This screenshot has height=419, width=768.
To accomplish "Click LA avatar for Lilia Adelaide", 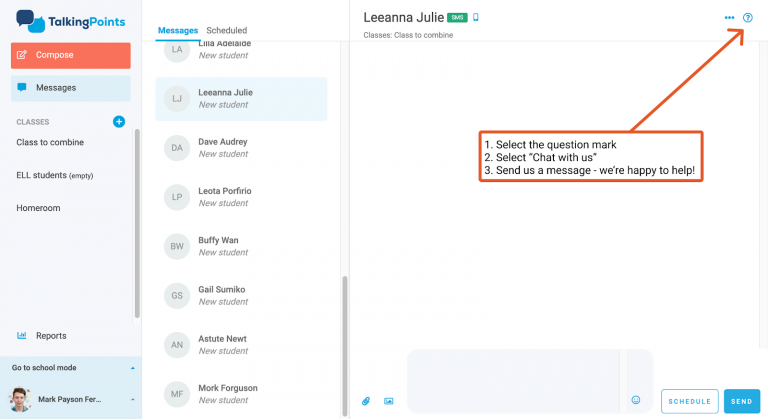I will coord(177,51).
